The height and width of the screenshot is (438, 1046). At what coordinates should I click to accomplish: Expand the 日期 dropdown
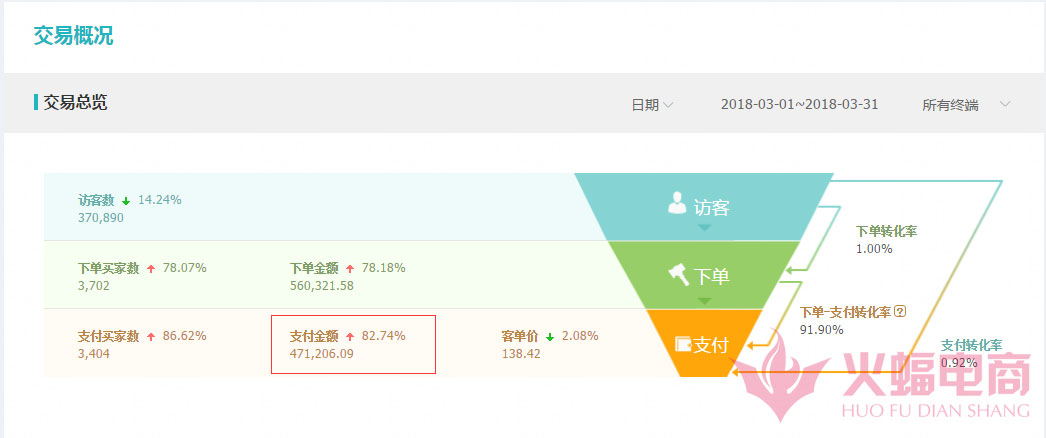pyautogui.click(x=651, y=104)
